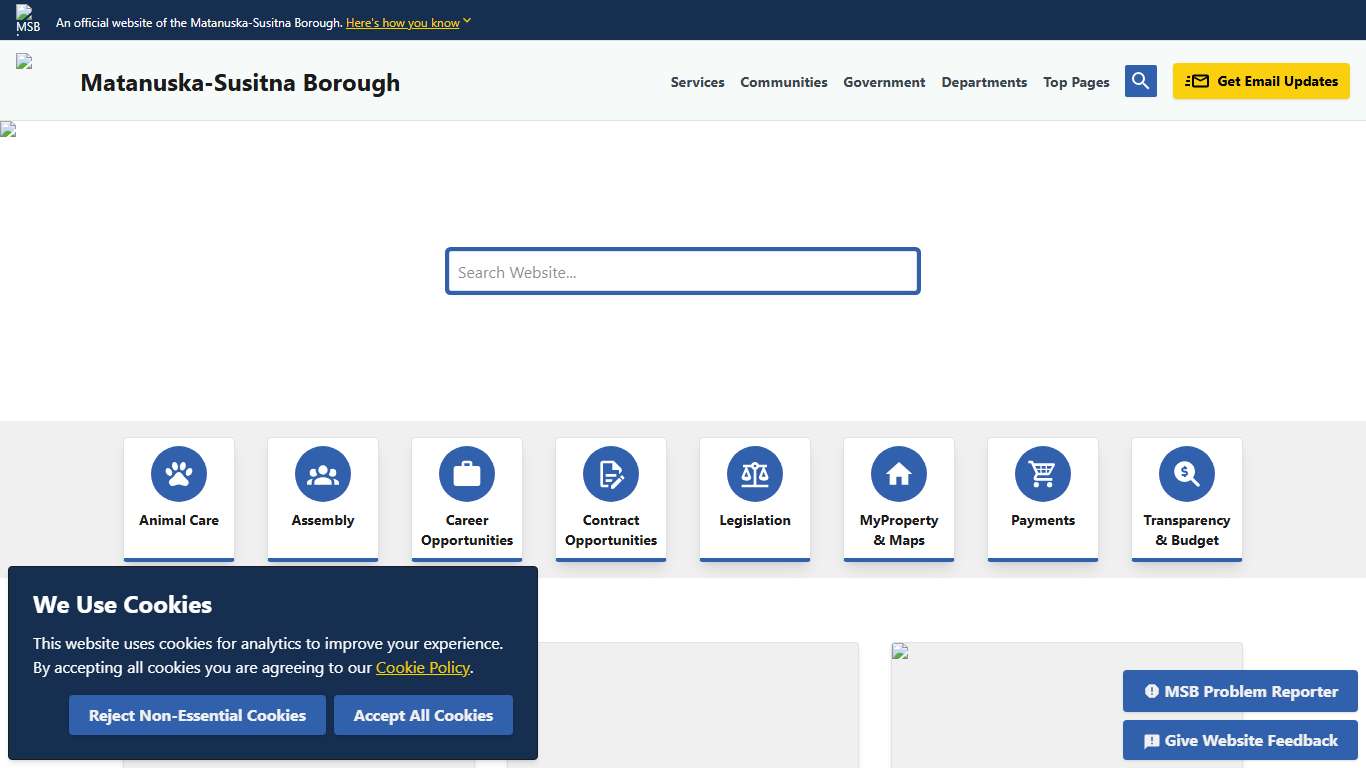
Task: Expand the Departments navigation menu
Action: pos(984,82)
